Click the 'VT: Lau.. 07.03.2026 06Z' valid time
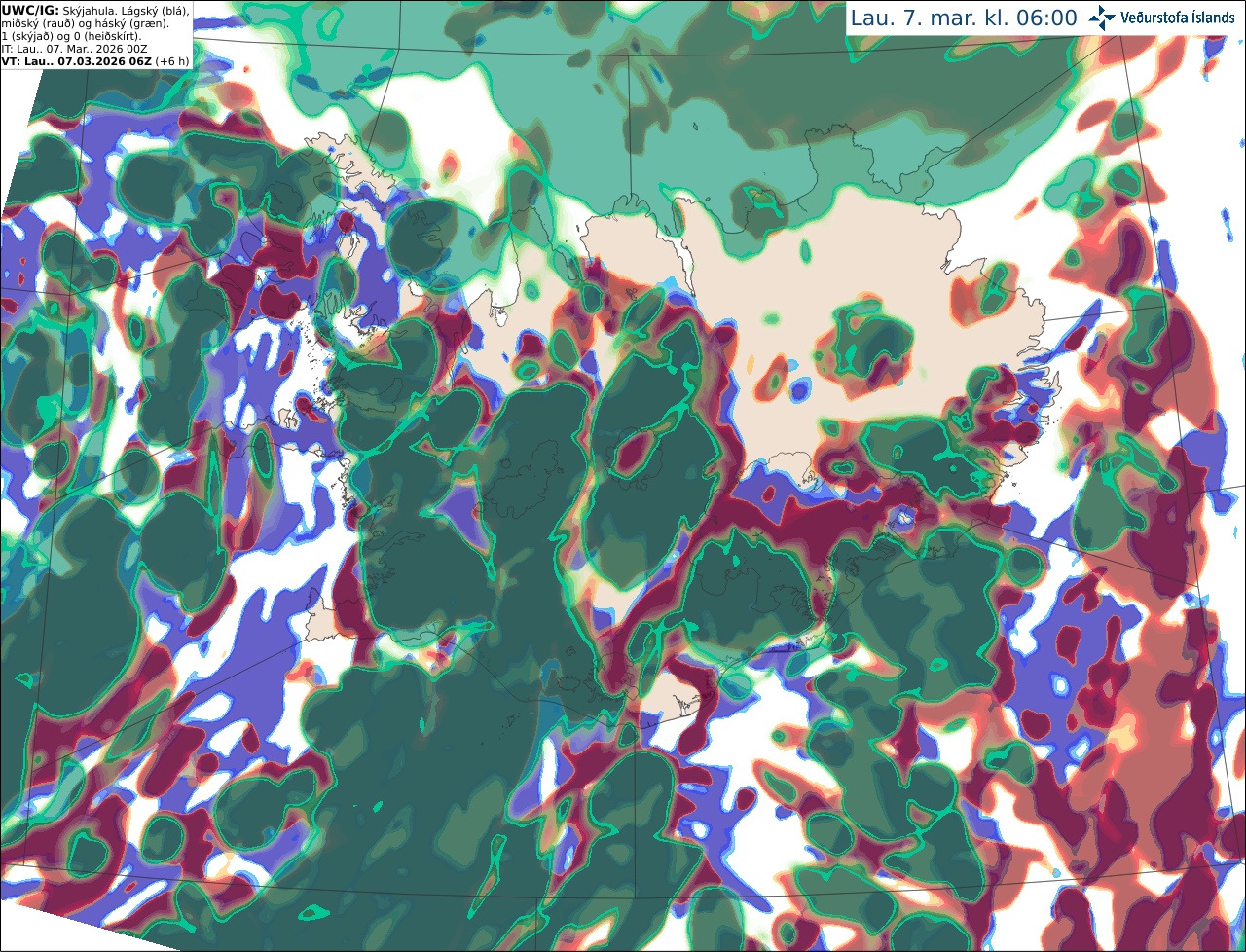Viewport: 1246px width, 952px height. [76, 61]
